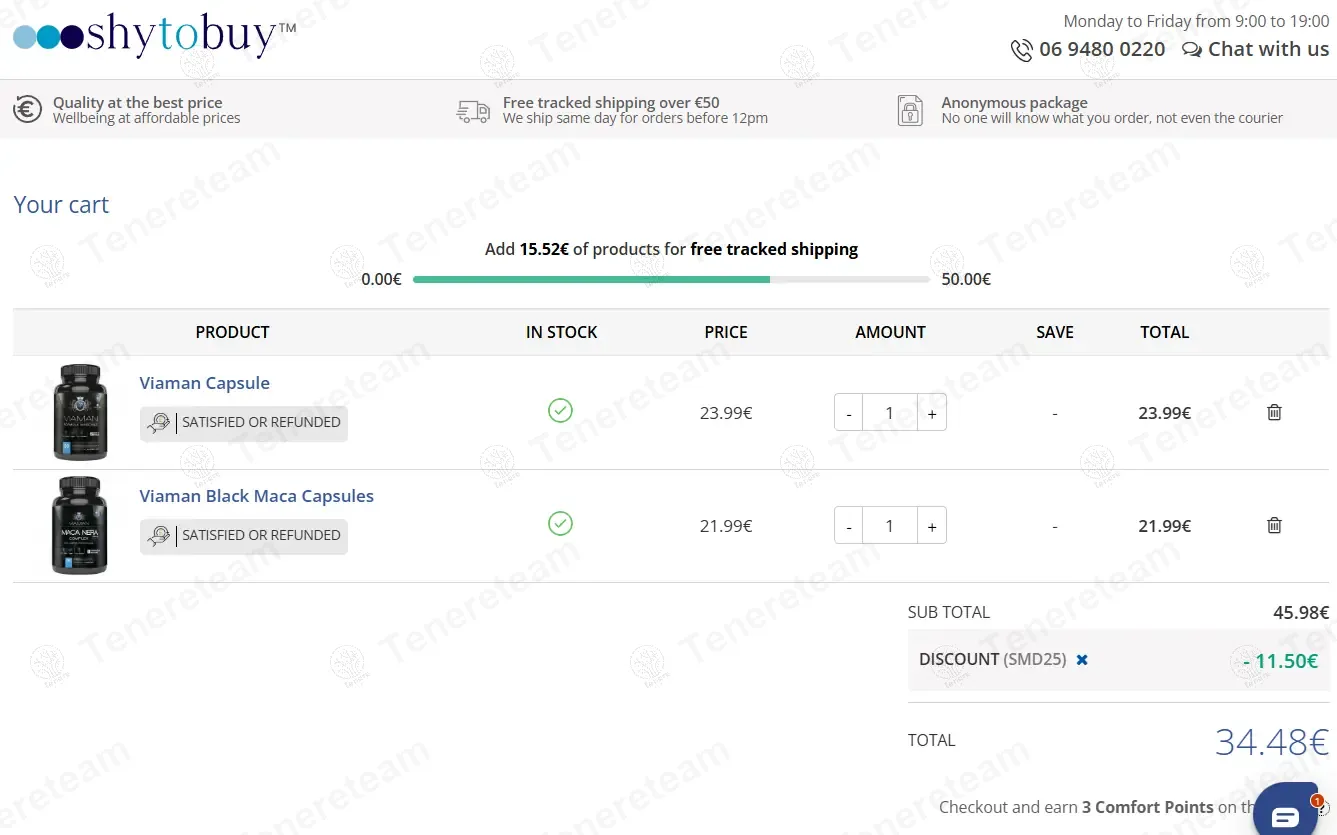This screenshot has height=835, width=1337.
Task: Delete Black Maca Capsules with trash icon
Action: [1274, 525]
